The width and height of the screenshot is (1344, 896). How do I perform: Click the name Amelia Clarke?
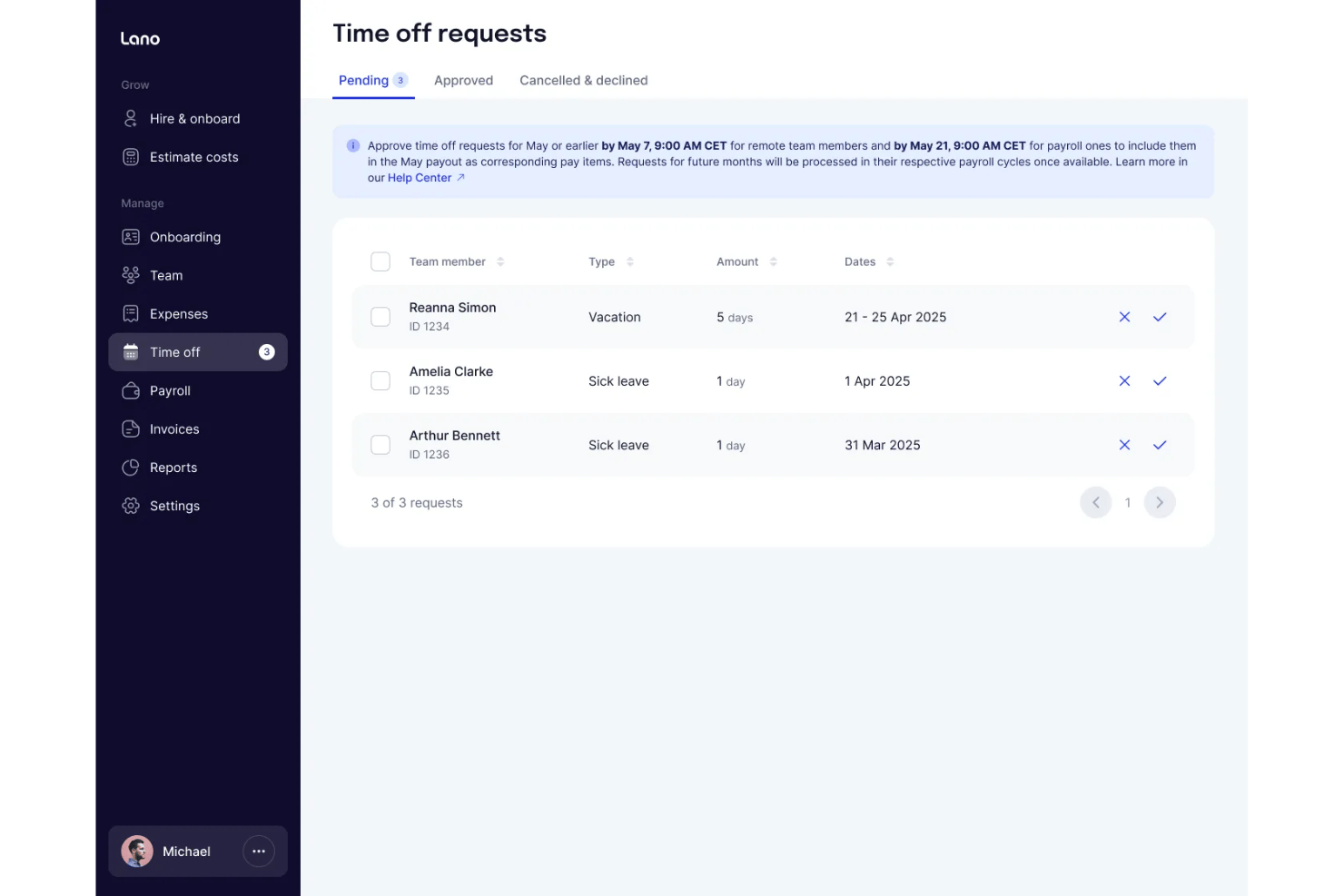[451, 371]
